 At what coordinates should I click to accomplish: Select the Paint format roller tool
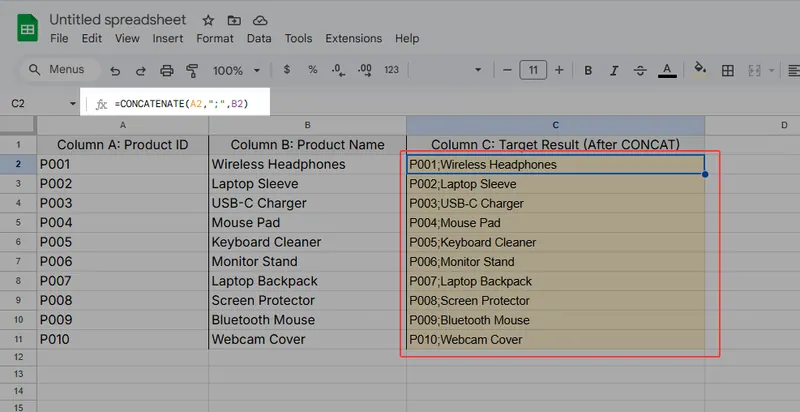(193, 71)
